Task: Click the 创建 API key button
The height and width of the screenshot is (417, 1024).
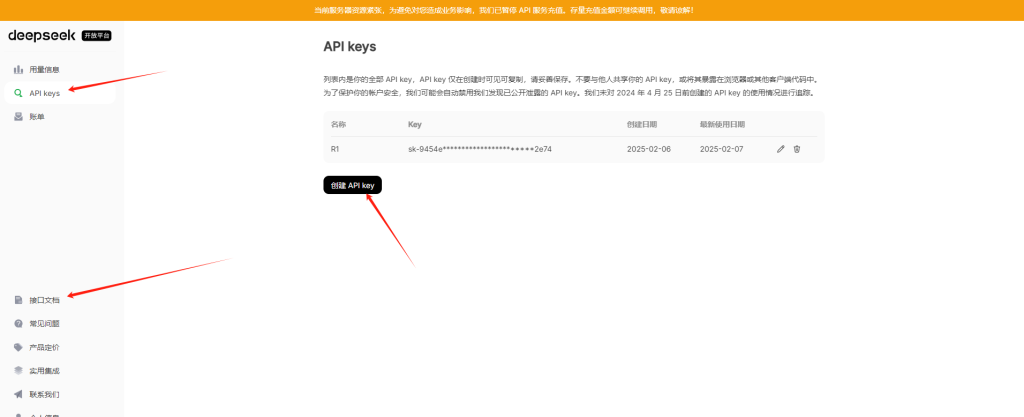Action: click(x=353, y=185)
